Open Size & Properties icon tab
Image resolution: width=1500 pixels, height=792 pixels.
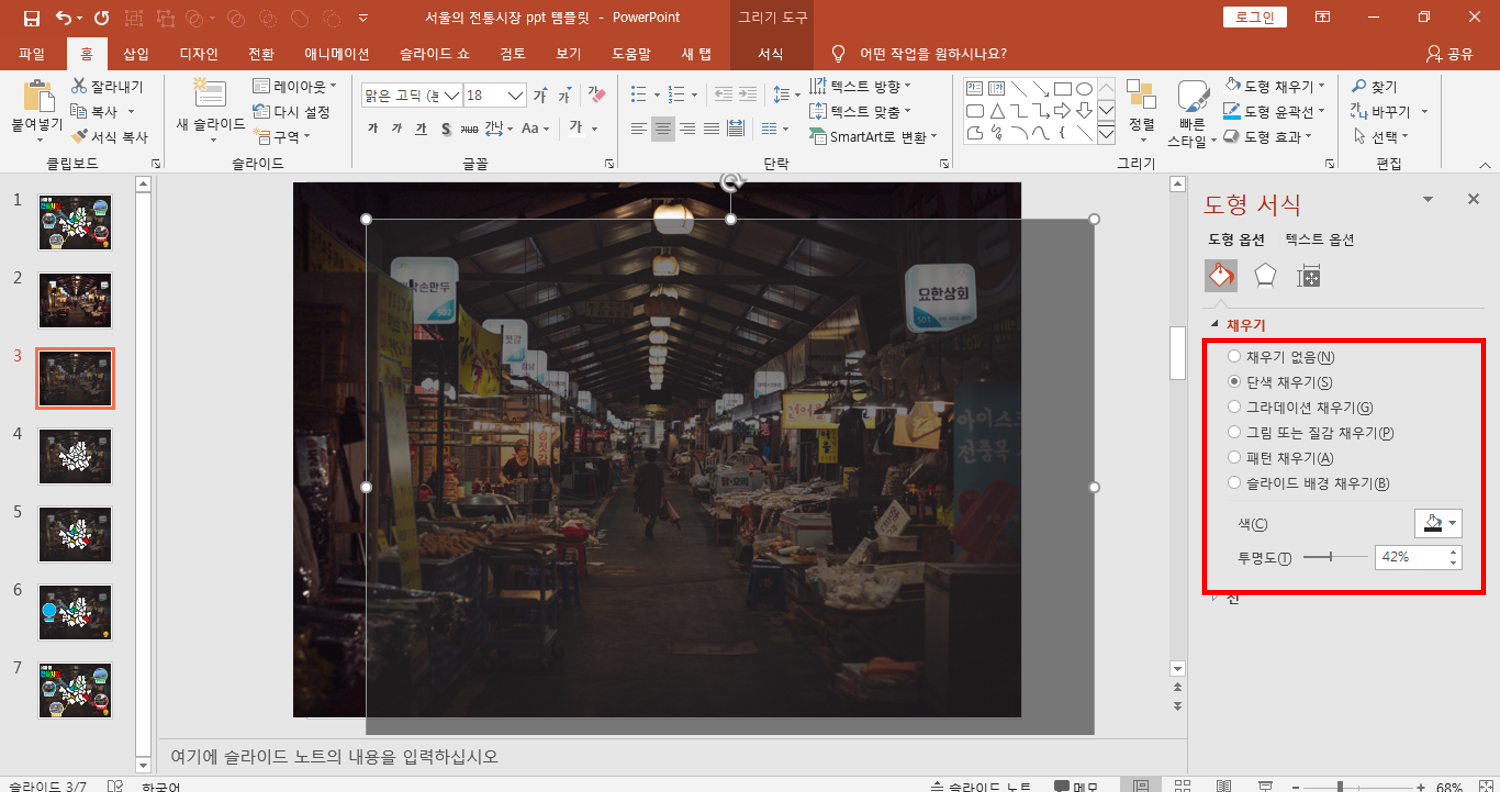[1308, 275]
